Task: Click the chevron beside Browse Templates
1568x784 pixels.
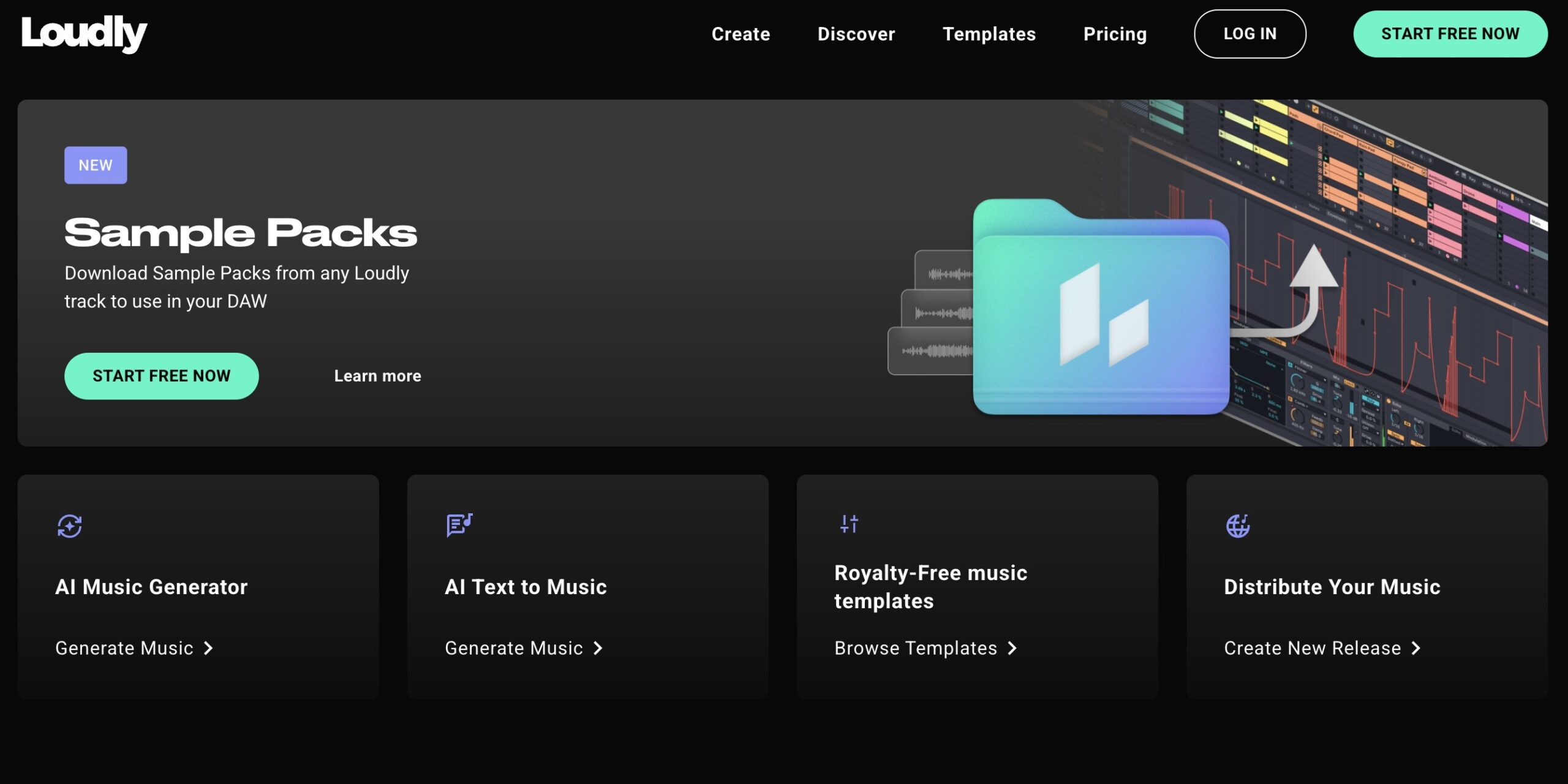Action: point(1012,648)
